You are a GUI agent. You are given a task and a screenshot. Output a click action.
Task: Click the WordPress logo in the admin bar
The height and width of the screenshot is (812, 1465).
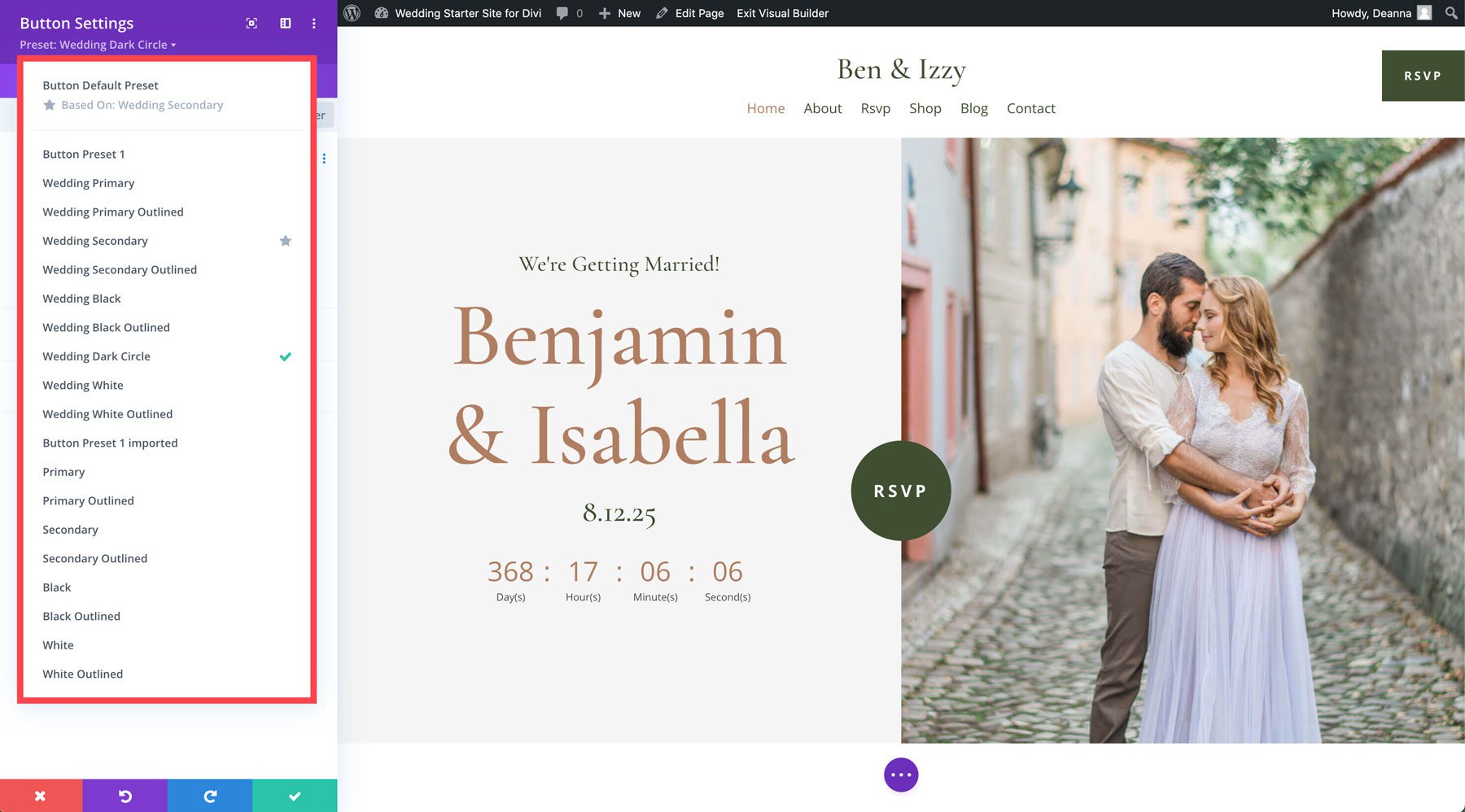click(x=352, y=13)
